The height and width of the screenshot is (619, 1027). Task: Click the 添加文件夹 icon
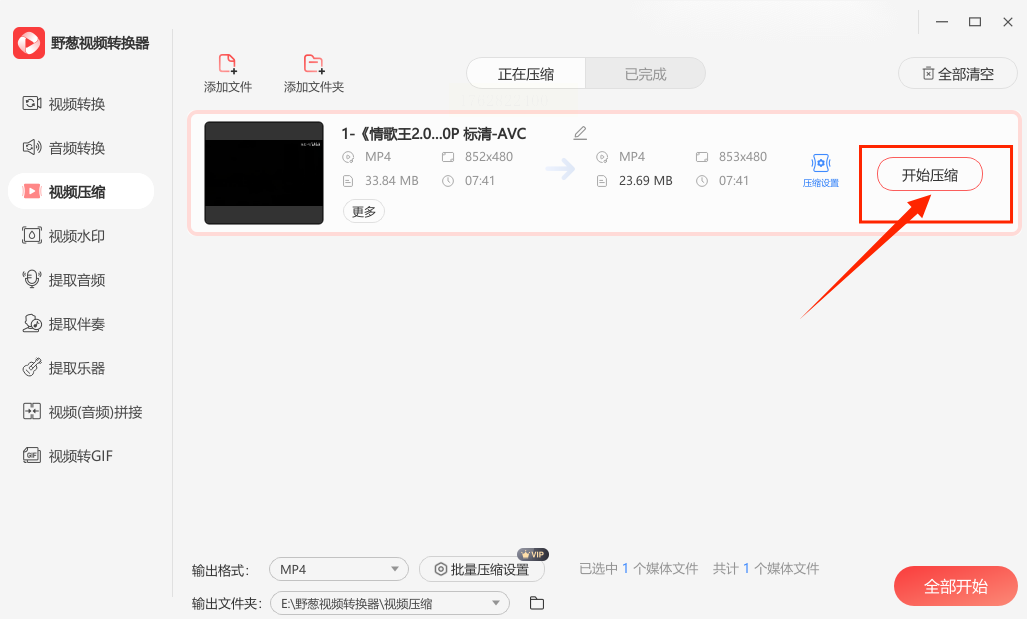pos(314,64)
